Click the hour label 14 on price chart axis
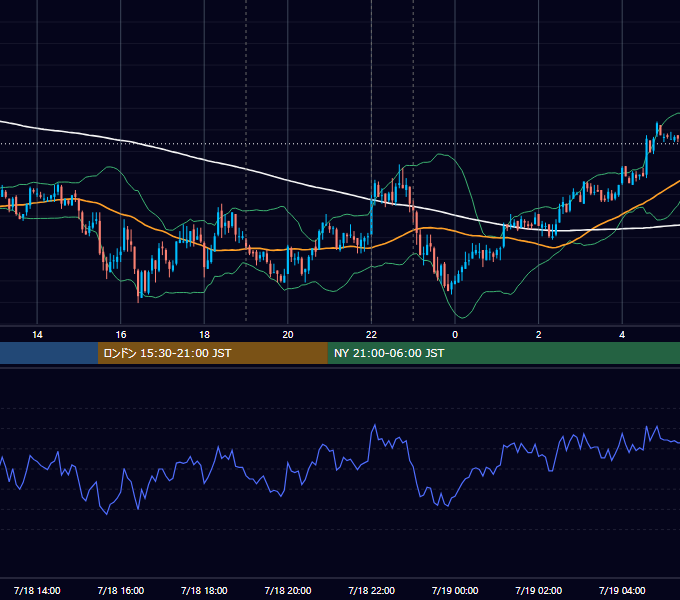680x600 pixels. (37, 335)
